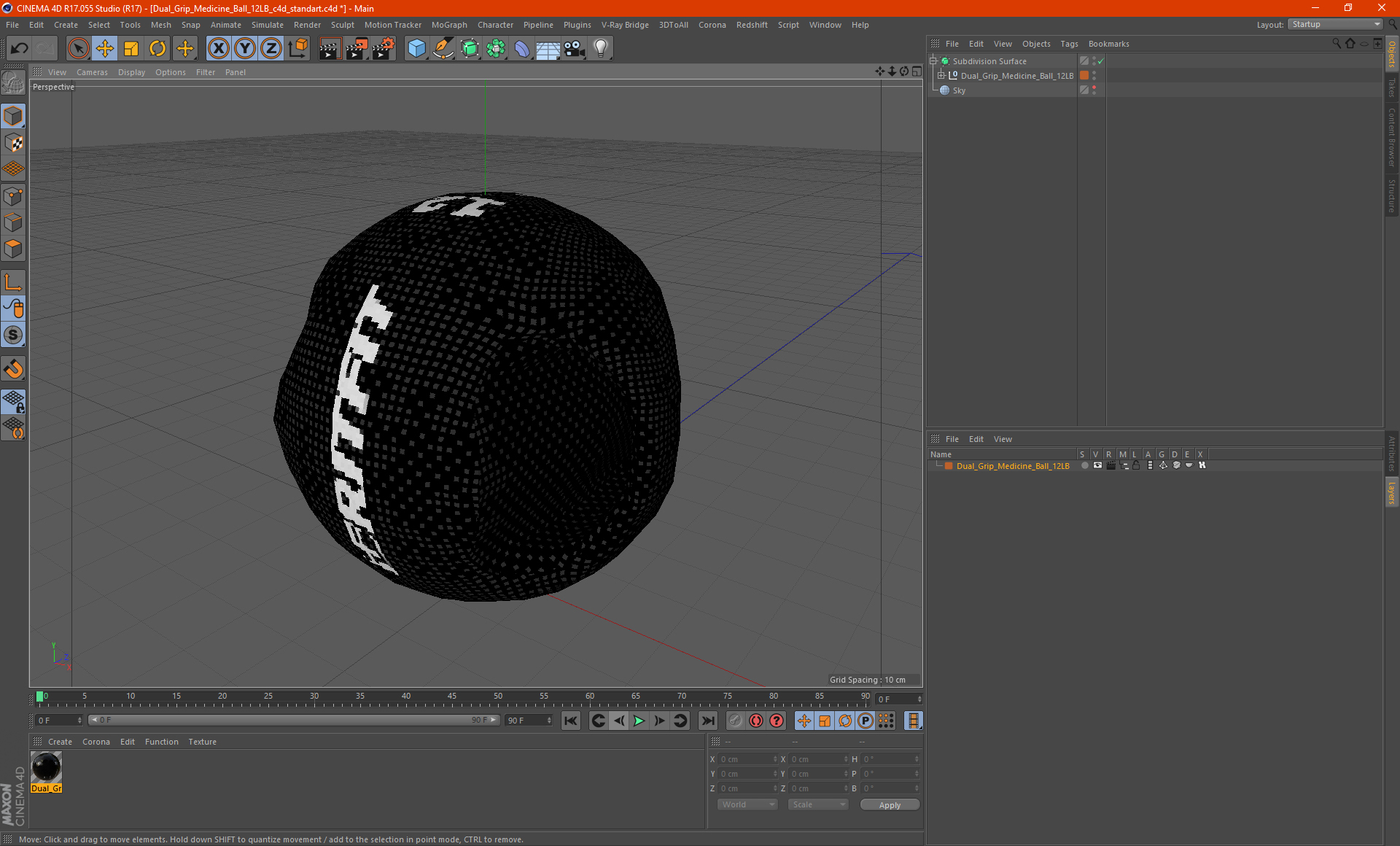
Task: Toggle layer viewport visibility eye icon
Action: click(x=1097, y=465)
